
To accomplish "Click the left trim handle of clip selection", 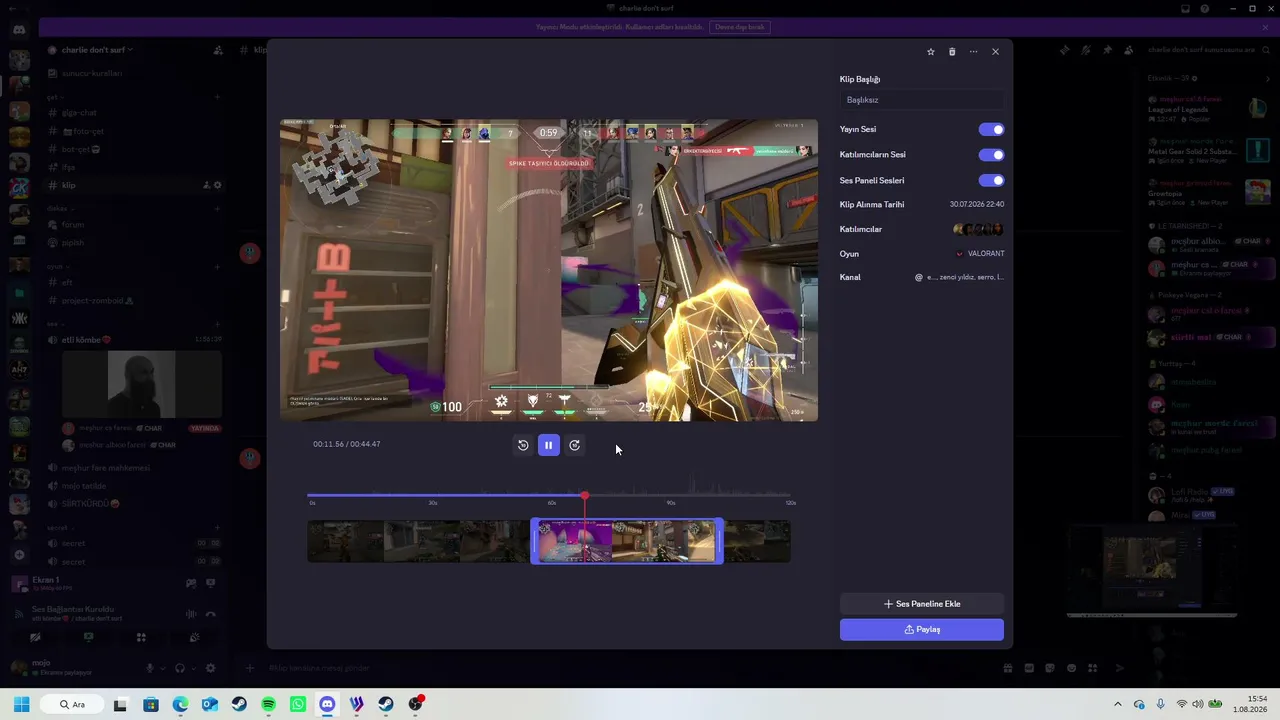I will (534, 541).
